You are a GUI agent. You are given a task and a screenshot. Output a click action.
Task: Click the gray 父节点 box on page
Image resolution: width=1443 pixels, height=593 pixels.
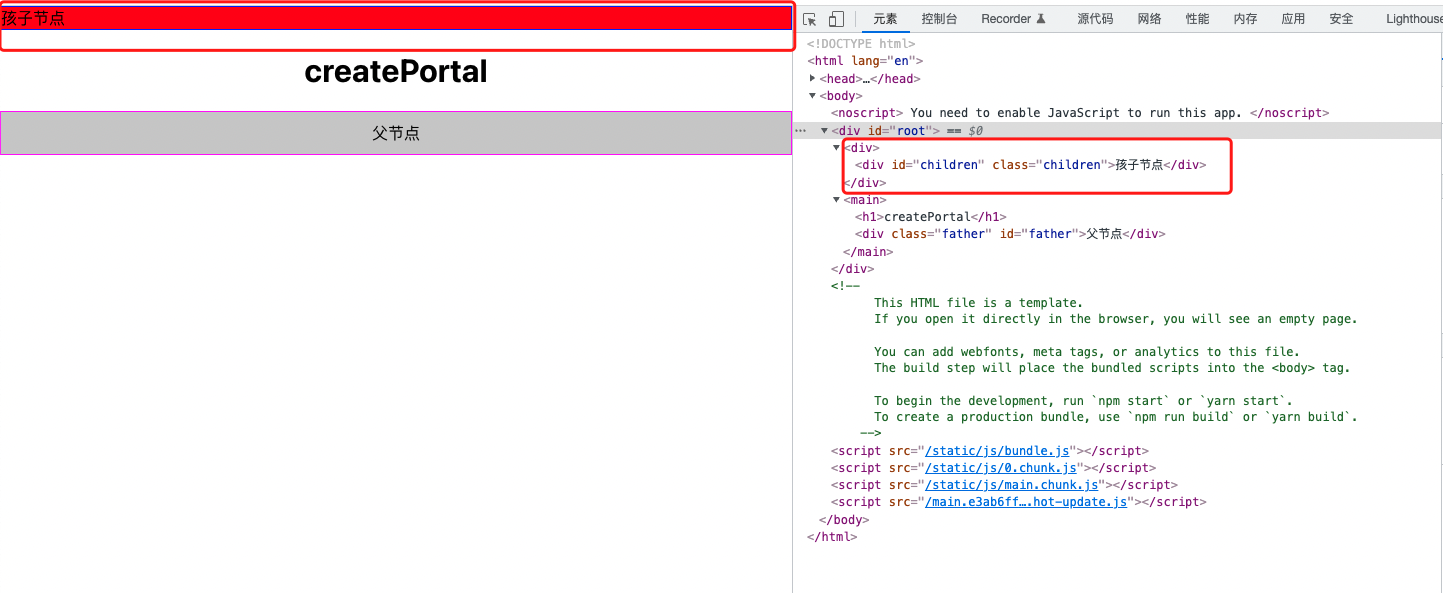[x=396, y=133]
